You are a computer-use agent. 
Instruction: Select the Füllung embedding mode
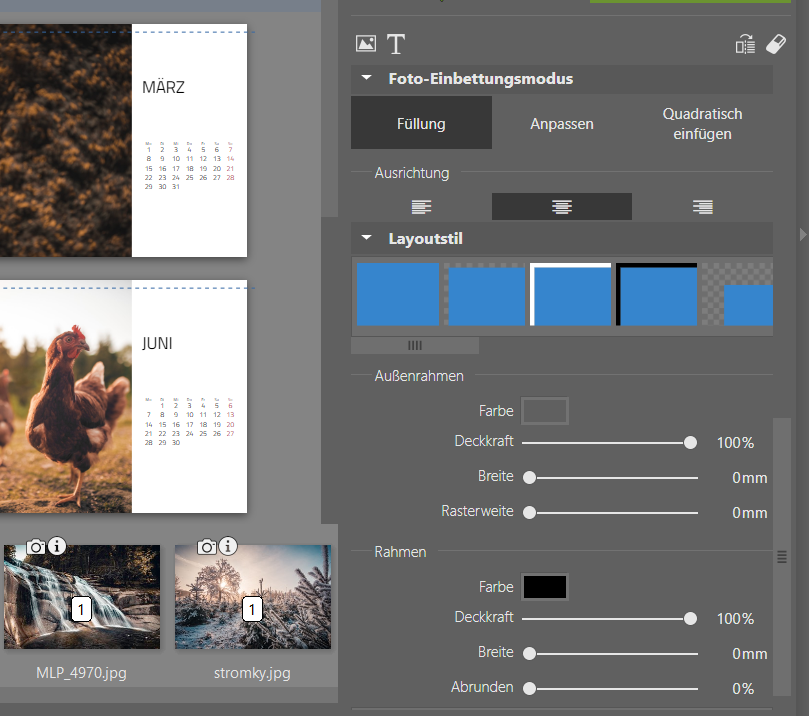tap(421, 124)
